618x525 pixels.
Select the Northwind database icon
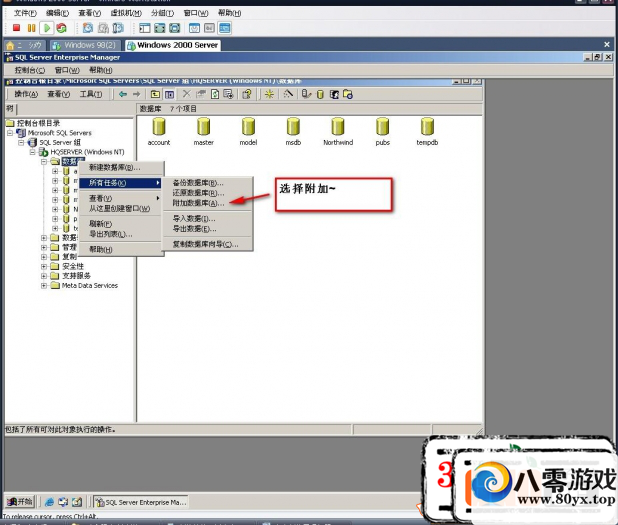pyautogui.click(x=338, y=132)
